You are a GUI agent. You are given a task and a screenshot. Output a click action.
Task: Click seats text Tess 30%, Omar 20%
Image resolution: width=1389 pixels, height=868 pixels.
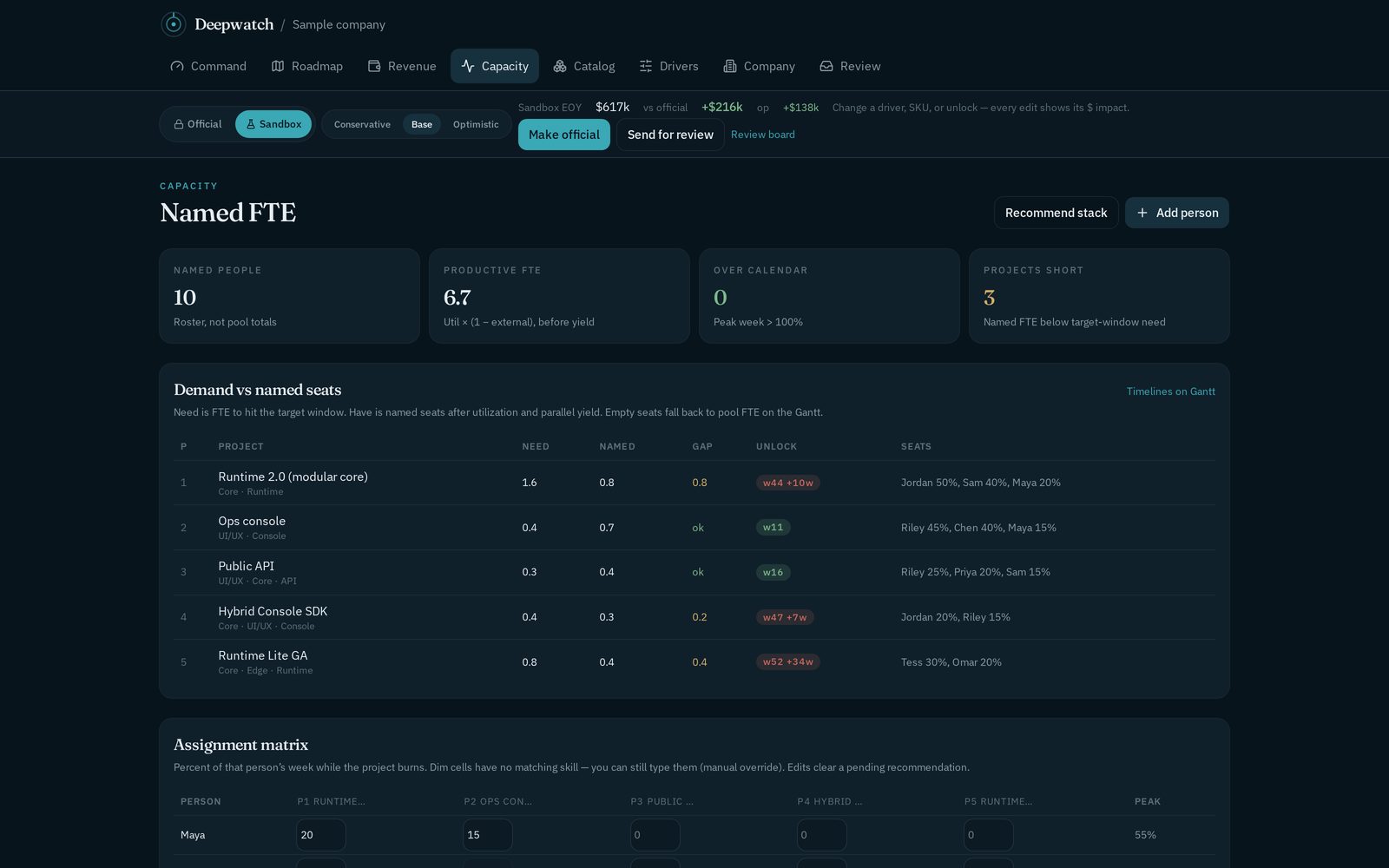click(x=951, y=662)
